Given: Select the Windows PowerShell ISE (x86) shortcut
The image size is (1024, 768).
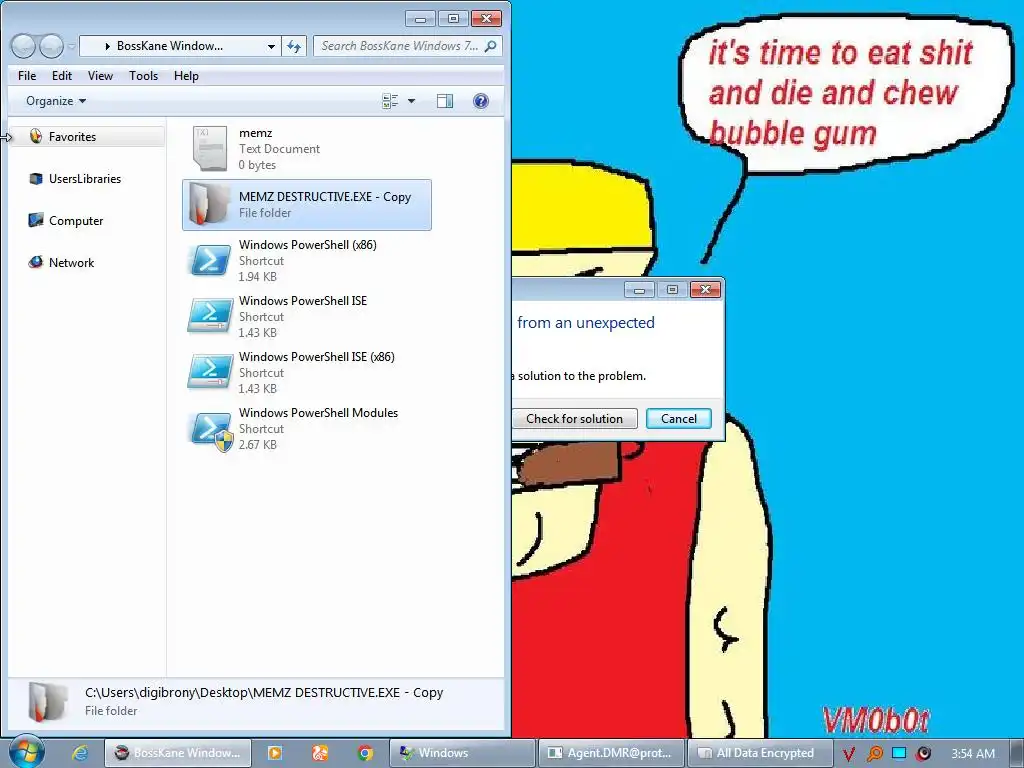Looking at the screenshot, I should point(307,373).
